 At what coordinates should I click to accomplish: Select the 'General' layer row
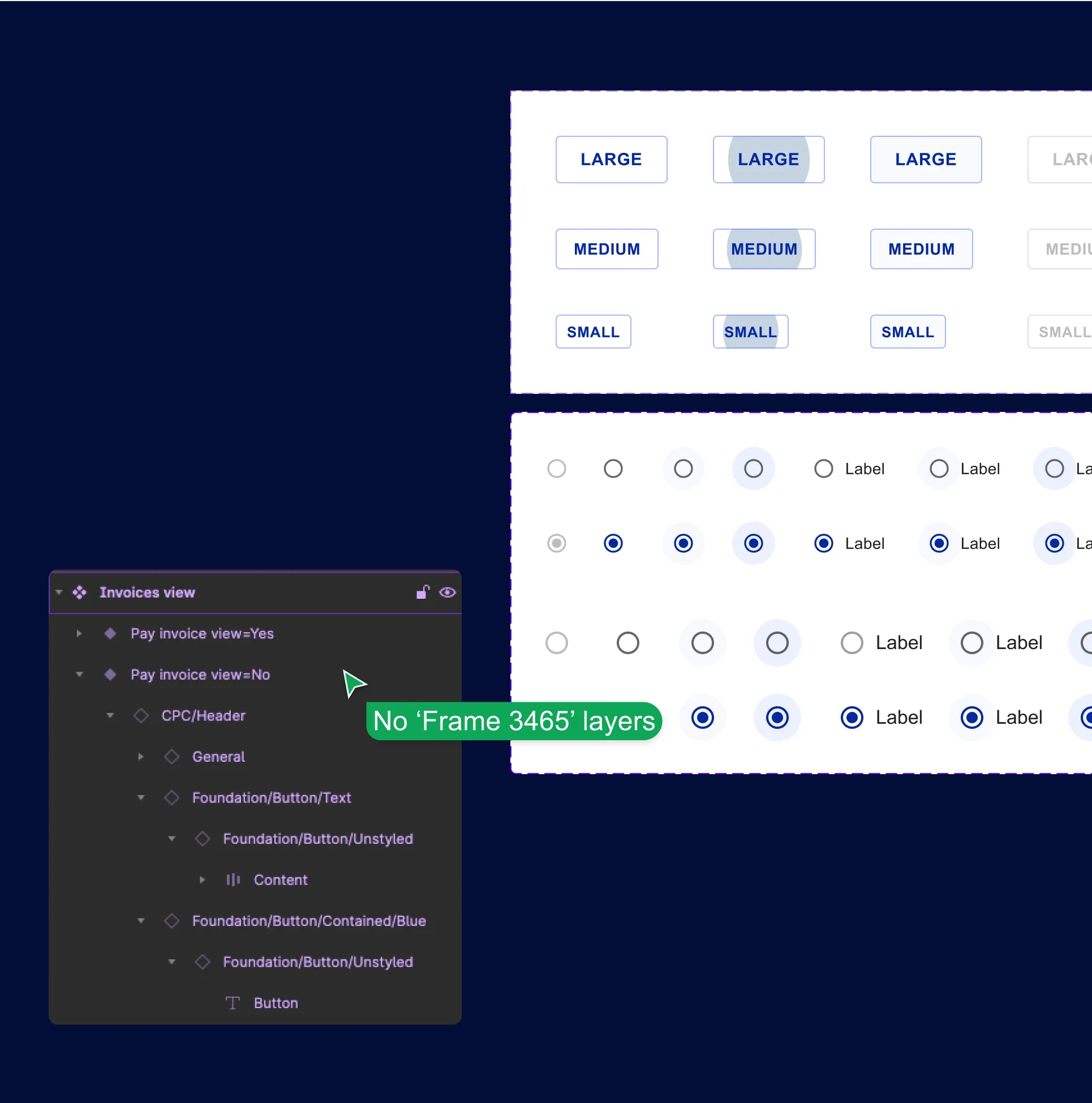pyautogui.click(x=255, y=757)
